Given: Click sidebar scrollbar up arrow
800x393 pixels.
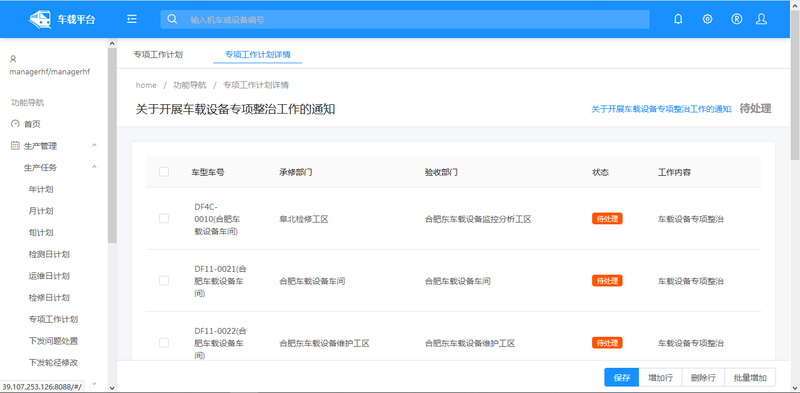Looking at the screenshot, I should tap(112, 44).
